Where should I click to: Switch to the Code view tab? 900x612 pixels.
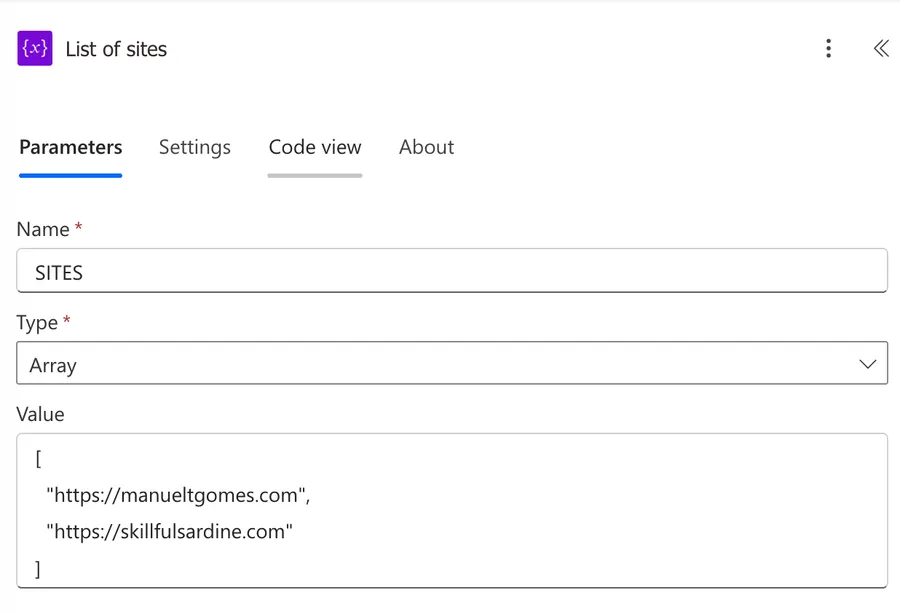(x=315, y=147)
